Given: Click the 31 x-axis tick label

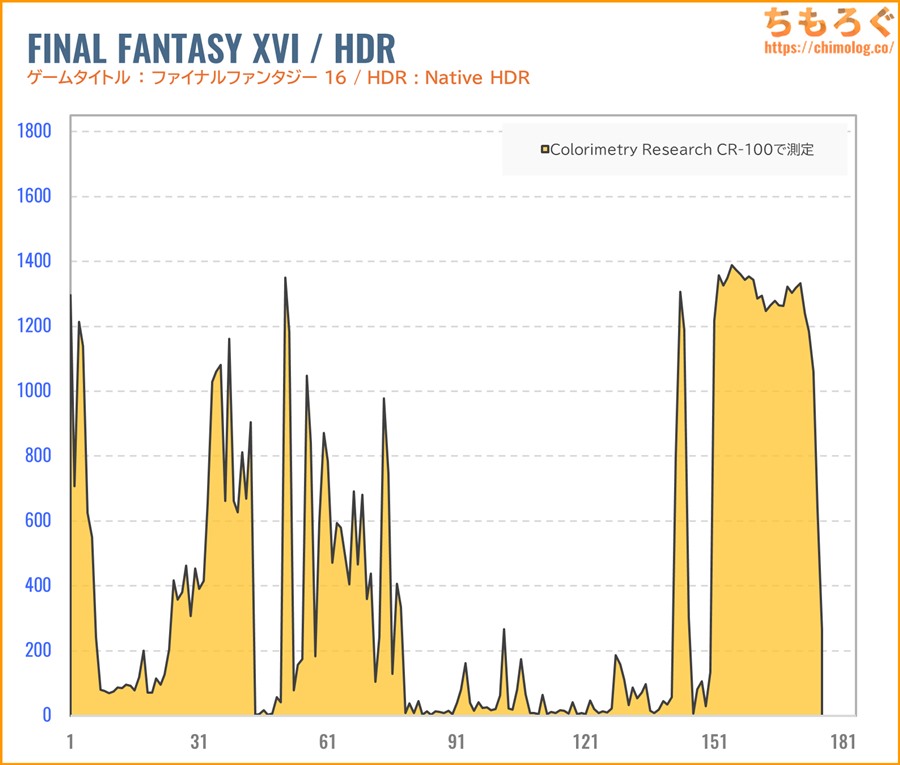Looking at the screenshot, I should 199,741.
